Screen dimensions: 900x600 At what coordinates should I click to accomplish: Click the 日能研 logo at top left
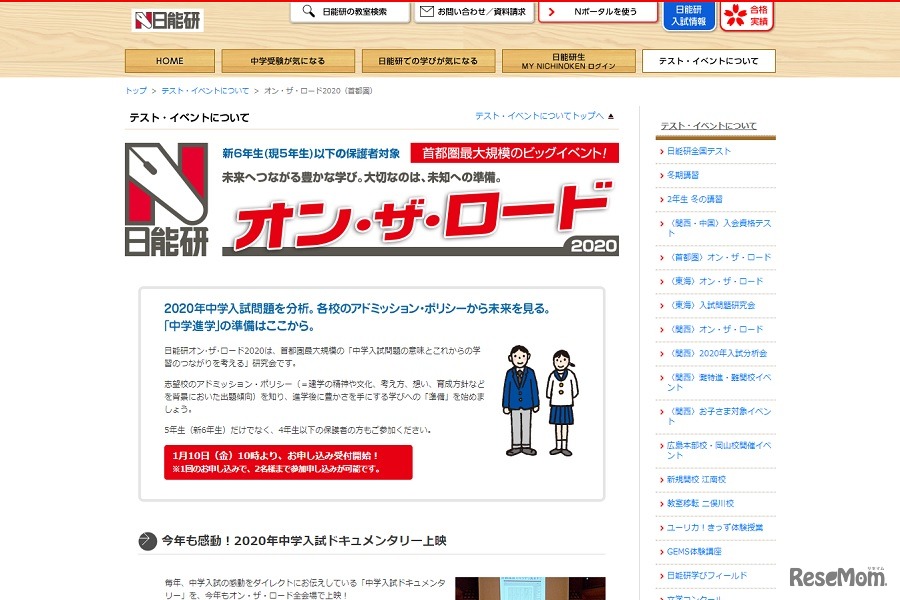pos(165,17)
